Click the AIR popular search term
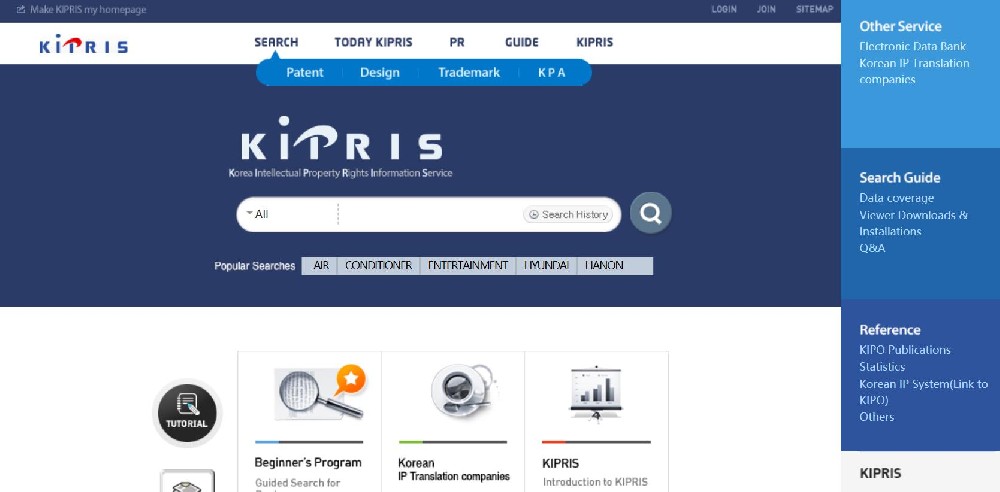This screenshot has height=492, width=1000. click(x=321, y=265)
